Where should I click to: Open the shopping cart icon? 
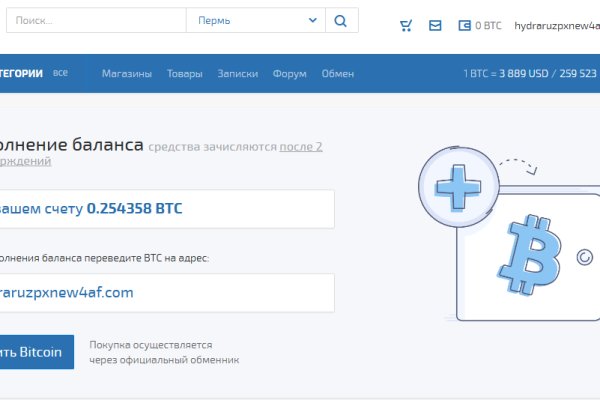405,26
